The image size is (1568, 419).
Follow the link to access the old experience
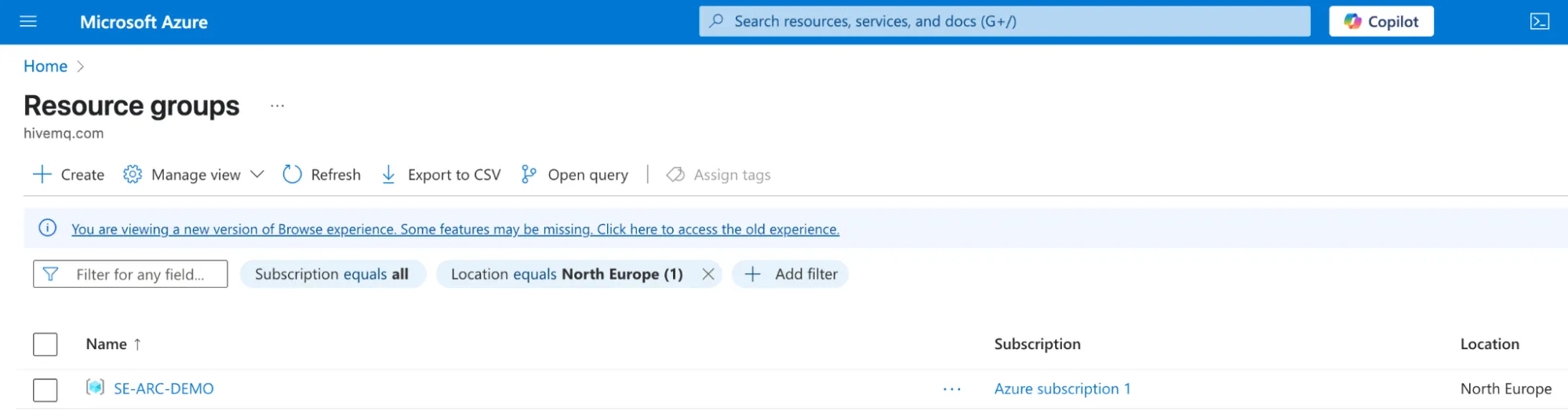coord(455,229)
